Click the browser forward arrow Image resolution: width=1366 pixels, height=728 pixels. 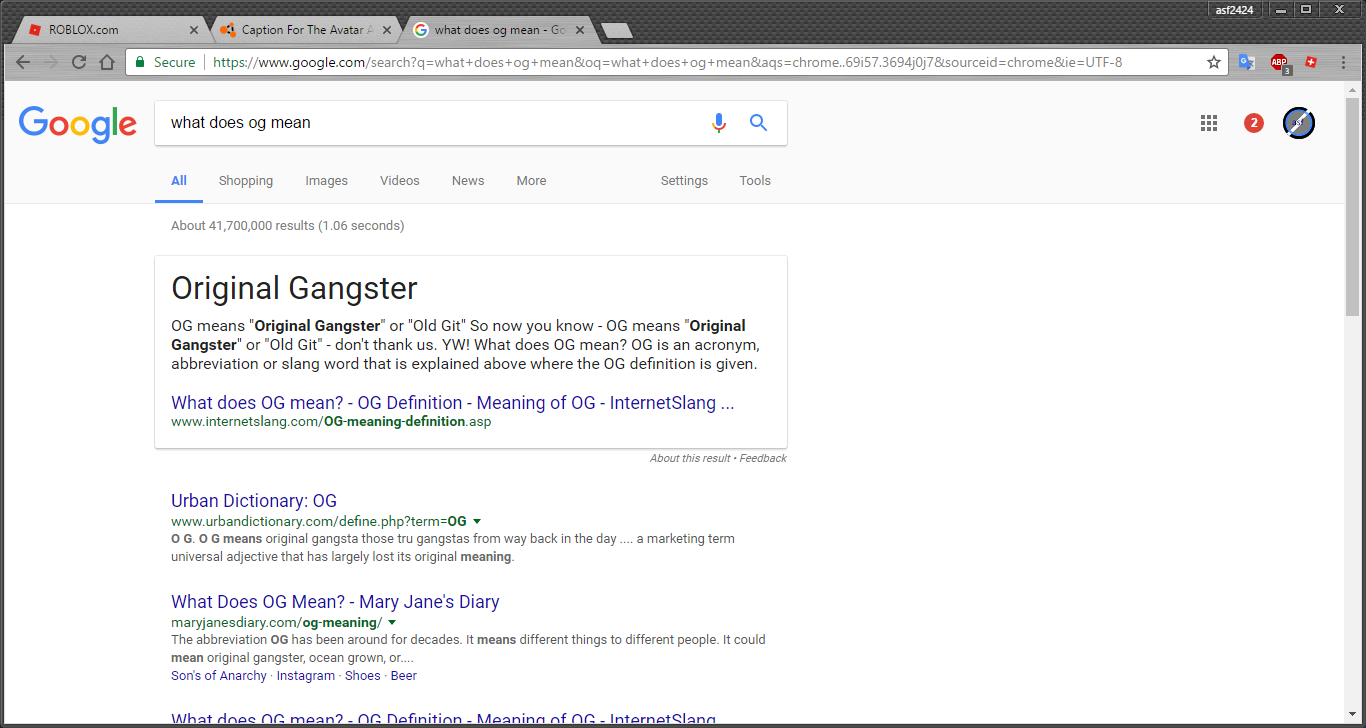[x=52, y=62]
